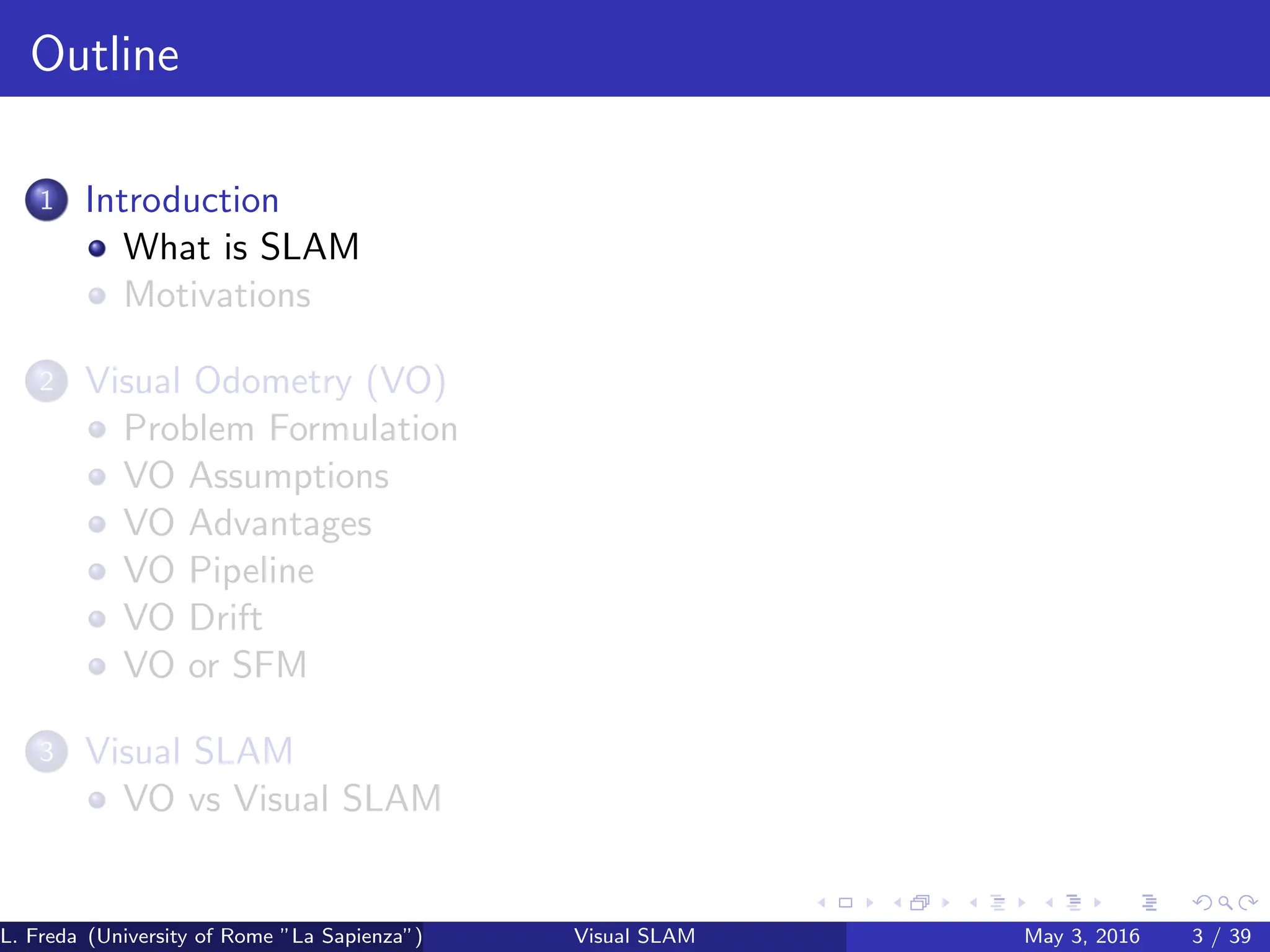Go to previous subsection arrow
Viewport: 1270px width, 952px height.
[973, 903]
